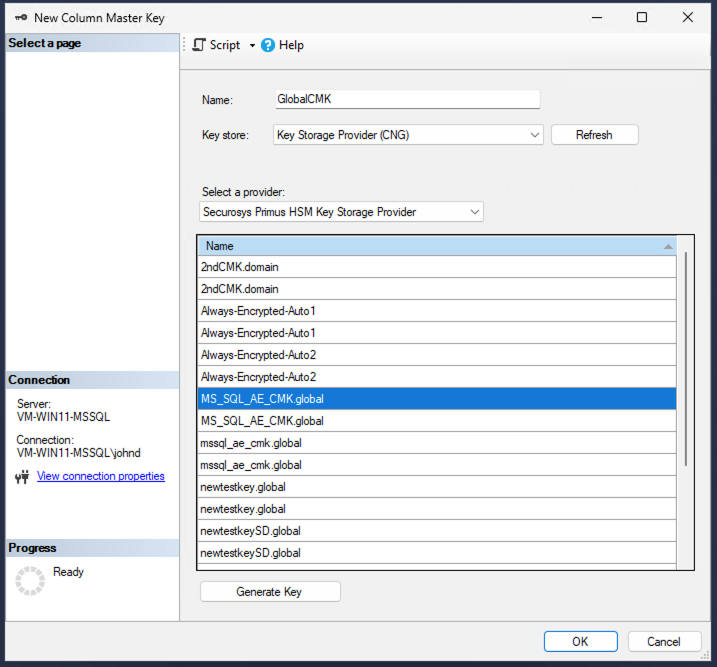Screen dimensions: 717x667
Task: Open the Script dropdown arrow
Action: (x=252, y=46)
